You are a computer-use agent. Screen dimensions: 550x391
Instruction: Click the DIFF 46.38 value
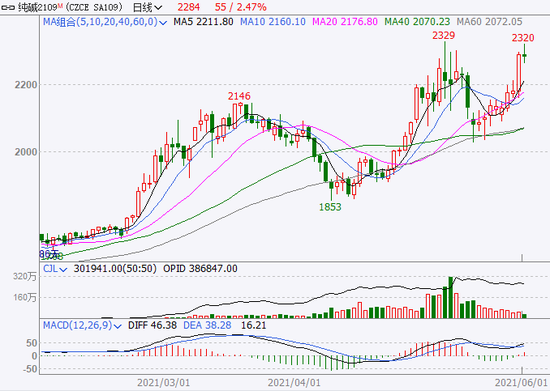pos(152,326)
